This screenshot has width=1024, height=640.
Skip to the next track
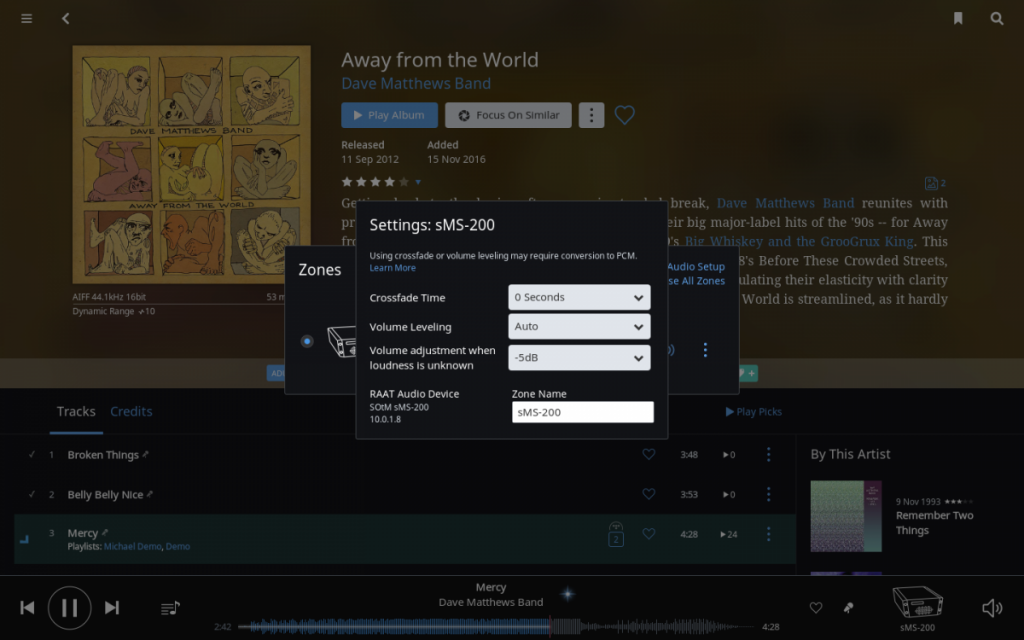112,607
